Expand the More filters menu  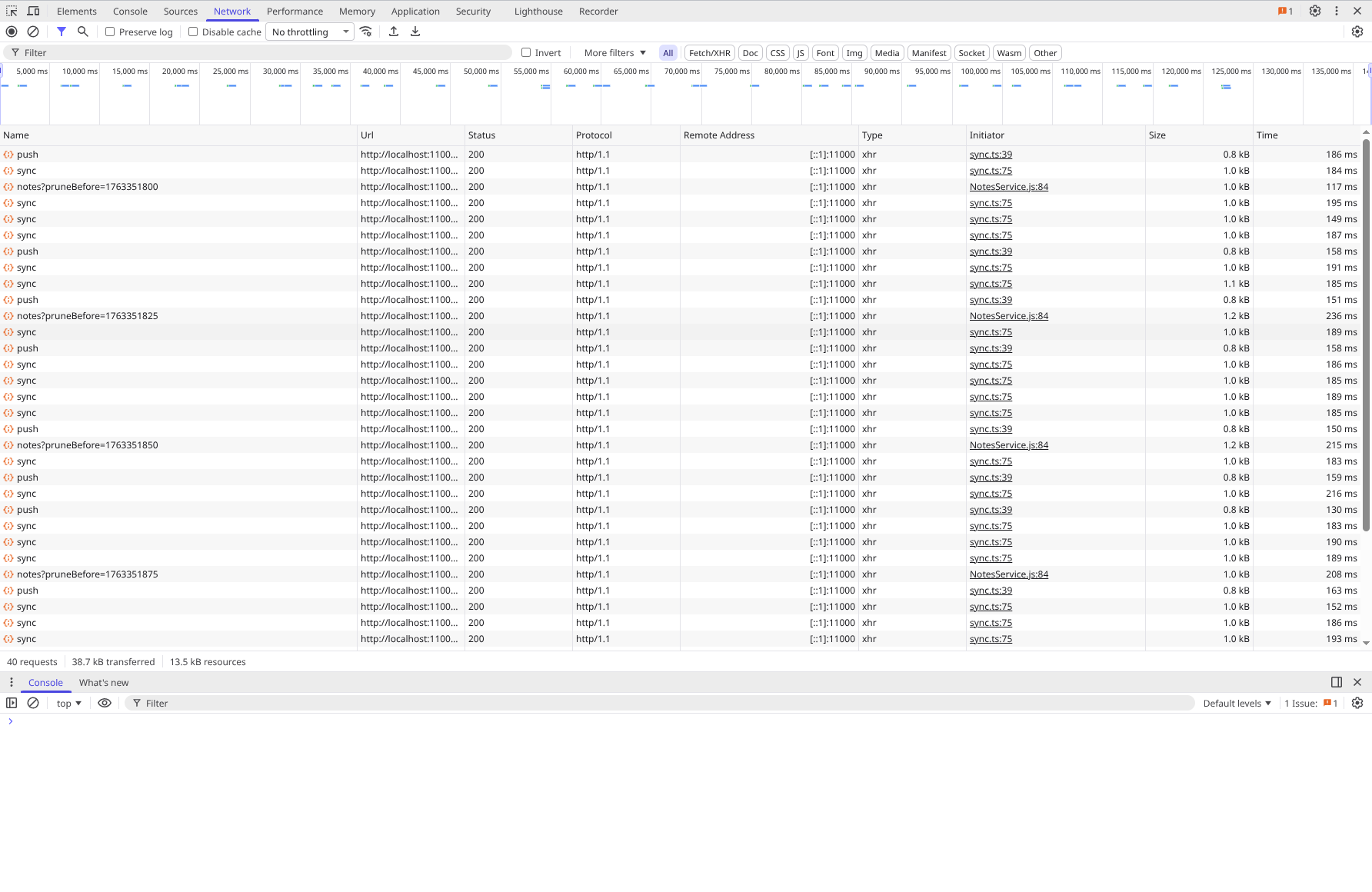tap(614, 52)
